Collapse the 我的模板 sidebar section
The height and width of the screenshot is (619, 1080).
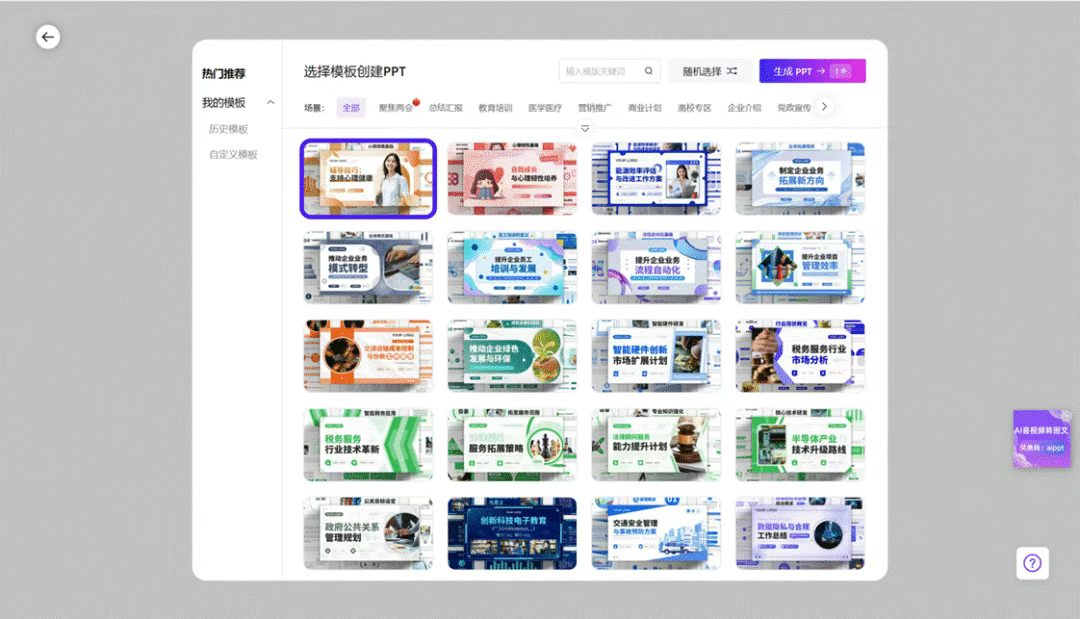pyautogui.click(x=270, y=102)
